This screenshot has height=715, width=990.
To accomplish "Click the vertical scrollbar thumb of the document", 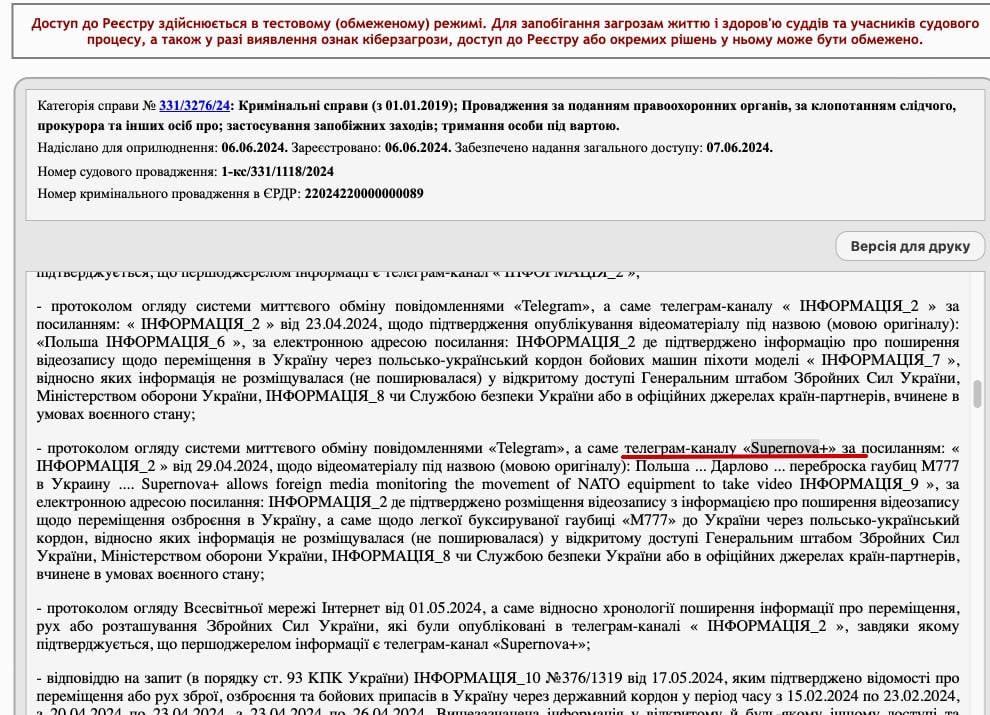I will pyautogui.click(x=978, y=394).
